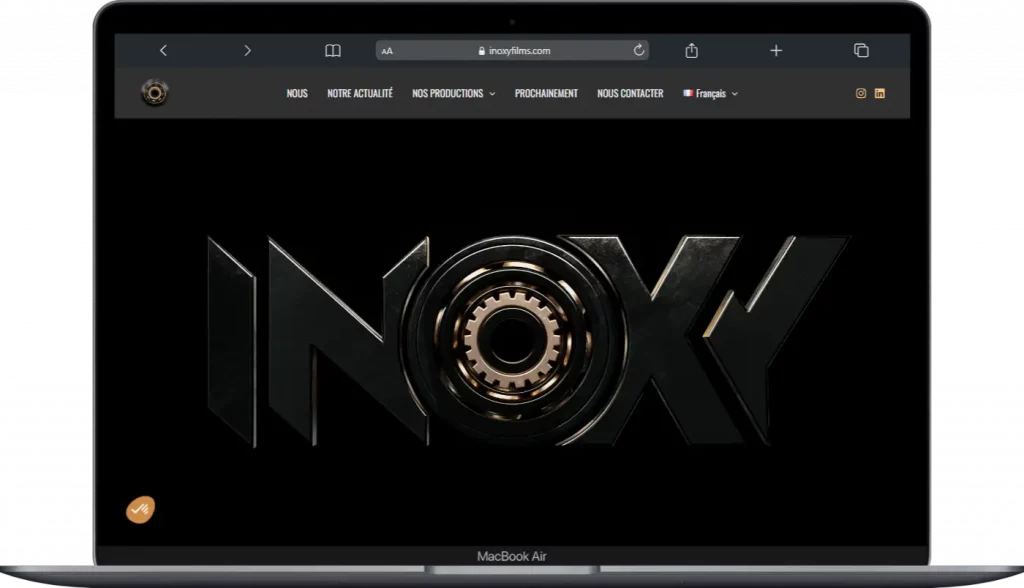Click the chevron next to NOS PRODUCTIONS

491,93
